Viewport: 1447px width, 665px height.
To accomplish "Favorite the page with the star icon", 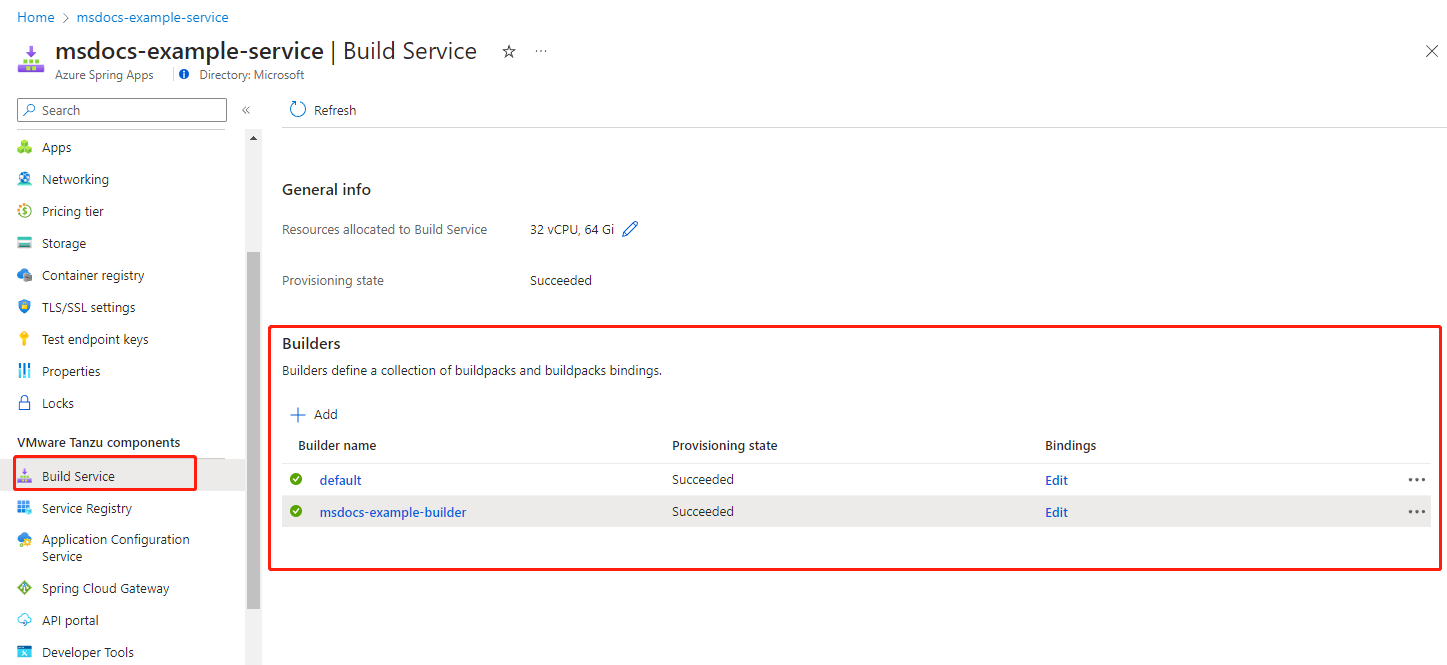I will (509, 51).
